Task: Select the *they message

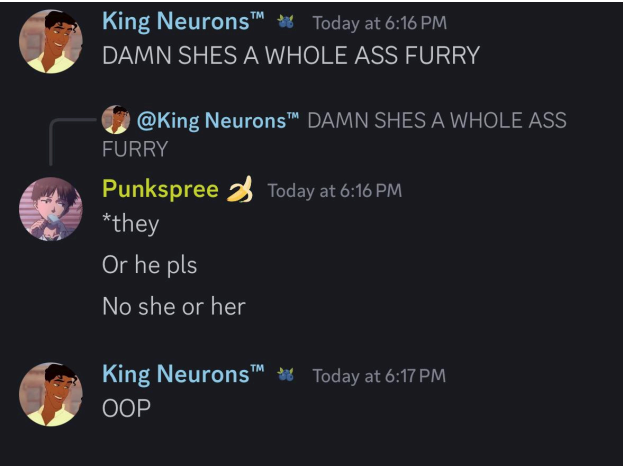Action: [131, 224]
